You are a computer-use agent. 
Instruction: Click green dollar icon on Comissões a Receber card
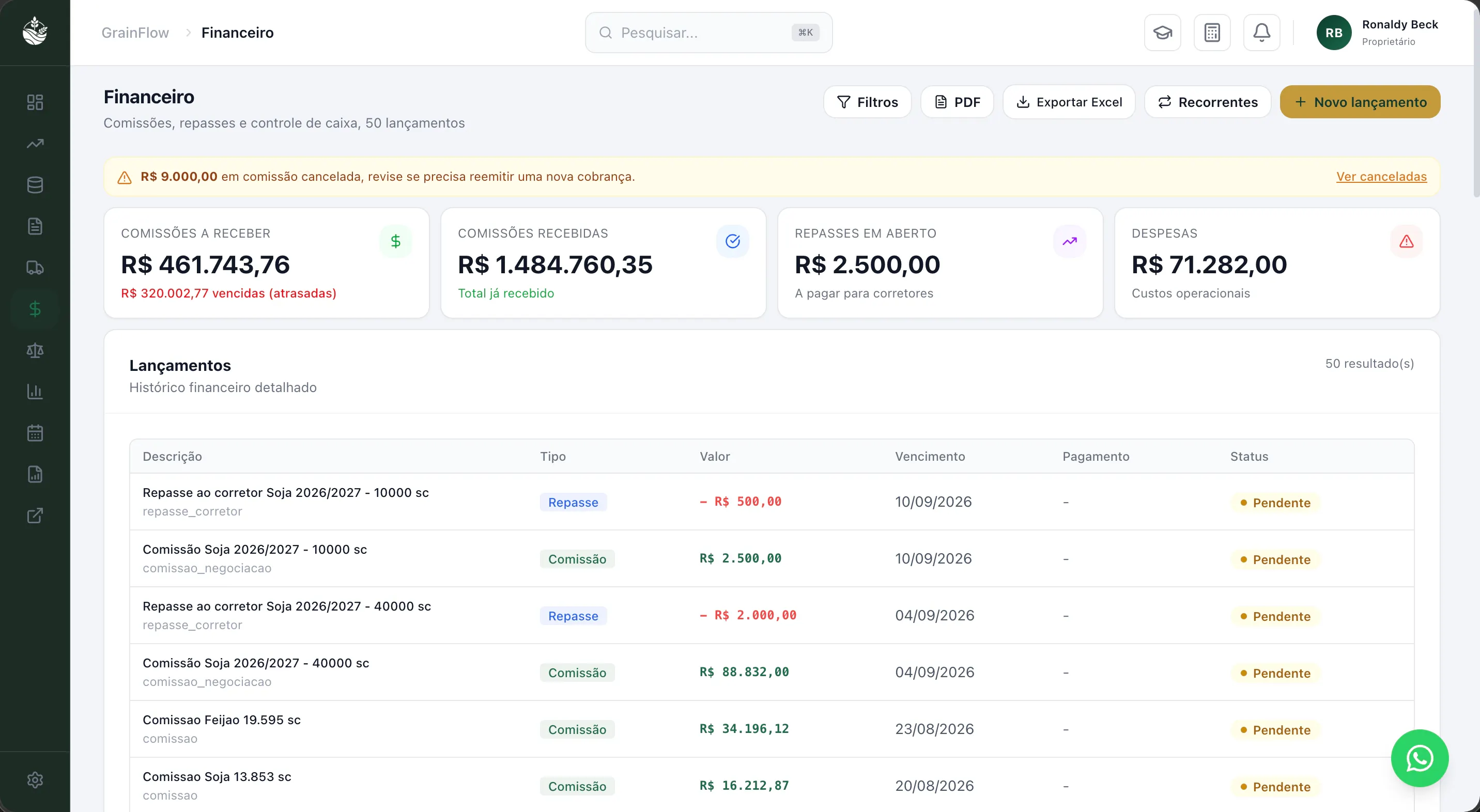[x=395, y=241]
